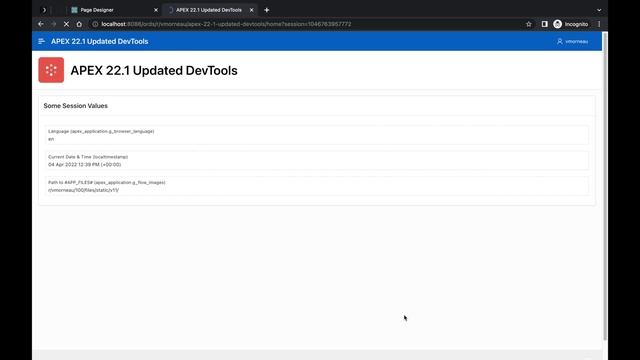
Task: Click the Some Session Values heading
Action: coord(76,106)
